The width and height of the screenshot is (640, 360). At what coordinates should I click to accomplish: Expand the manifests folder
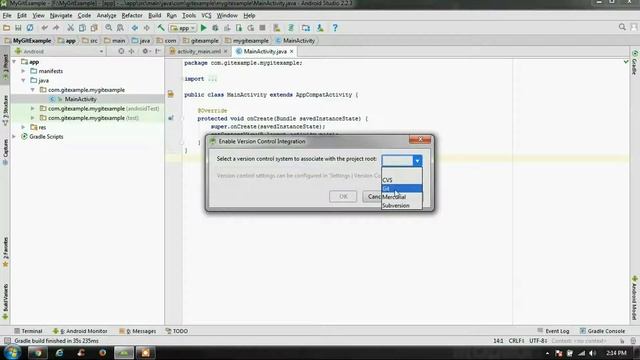24,71
